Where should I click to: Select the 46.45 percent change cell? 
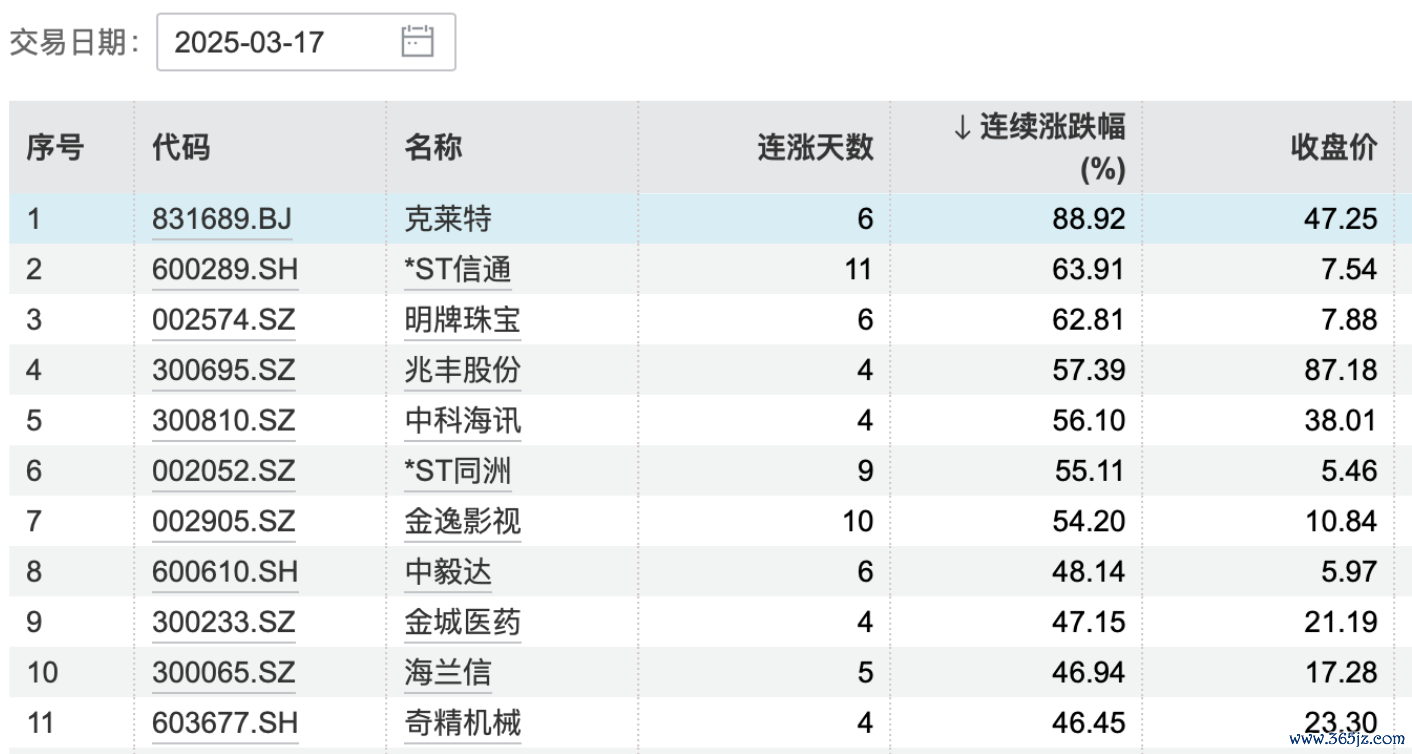(x=1090, y=722)
